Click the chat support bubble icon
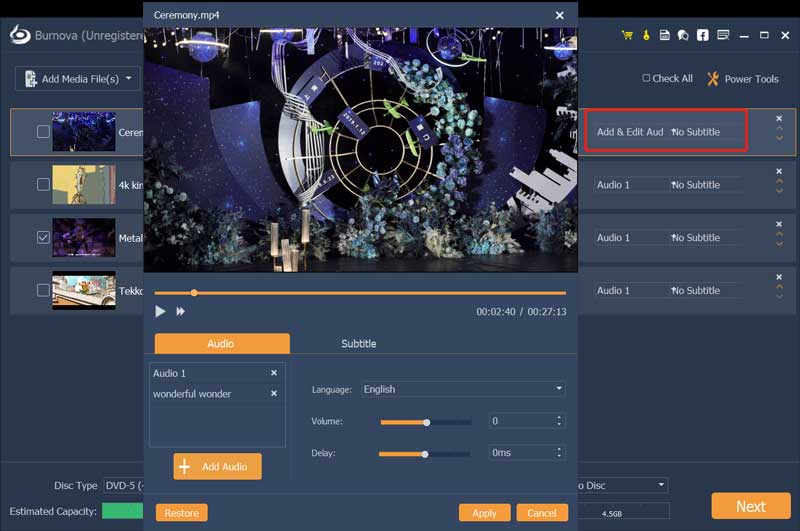Viewport: 800px width, 531px height. click(x=683, y=35)
